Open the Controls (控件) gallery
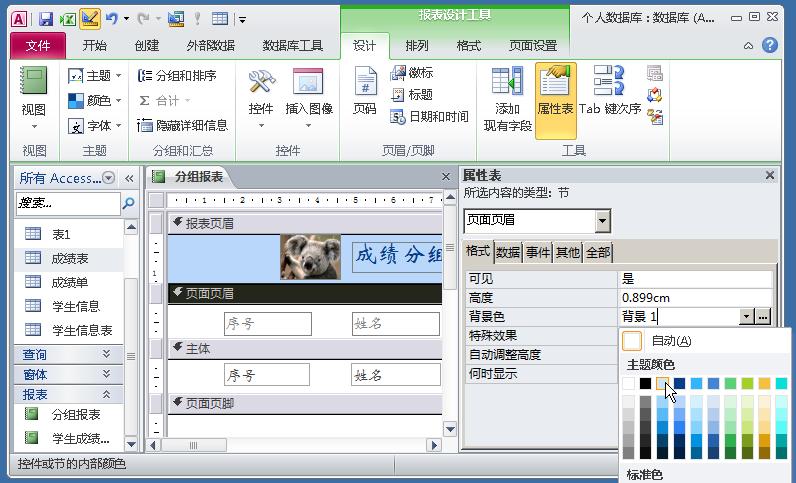Screen dimensions: 796x483 [x=261, y=98]
